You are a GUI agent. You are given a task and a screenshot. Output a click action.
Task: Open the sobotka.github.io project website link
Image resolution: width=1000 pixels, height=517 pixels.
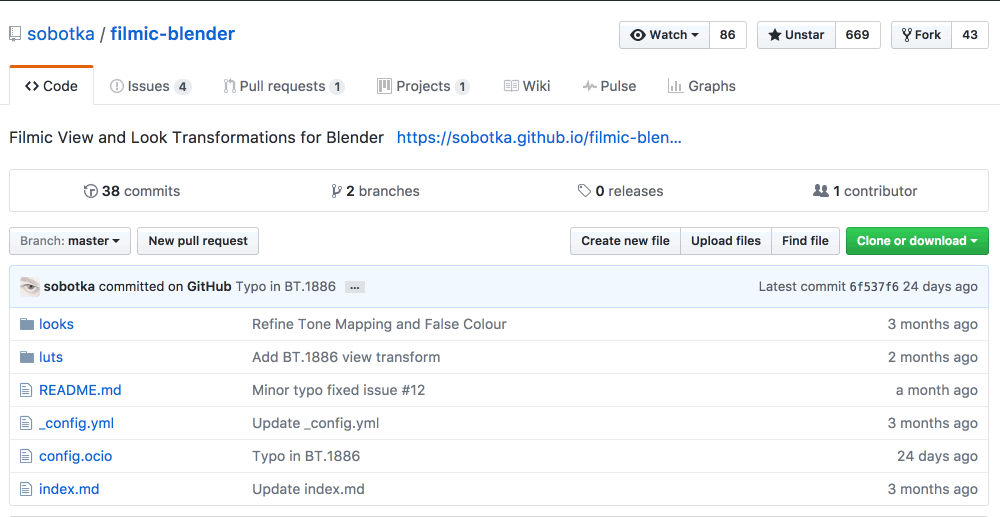point(539,138)
